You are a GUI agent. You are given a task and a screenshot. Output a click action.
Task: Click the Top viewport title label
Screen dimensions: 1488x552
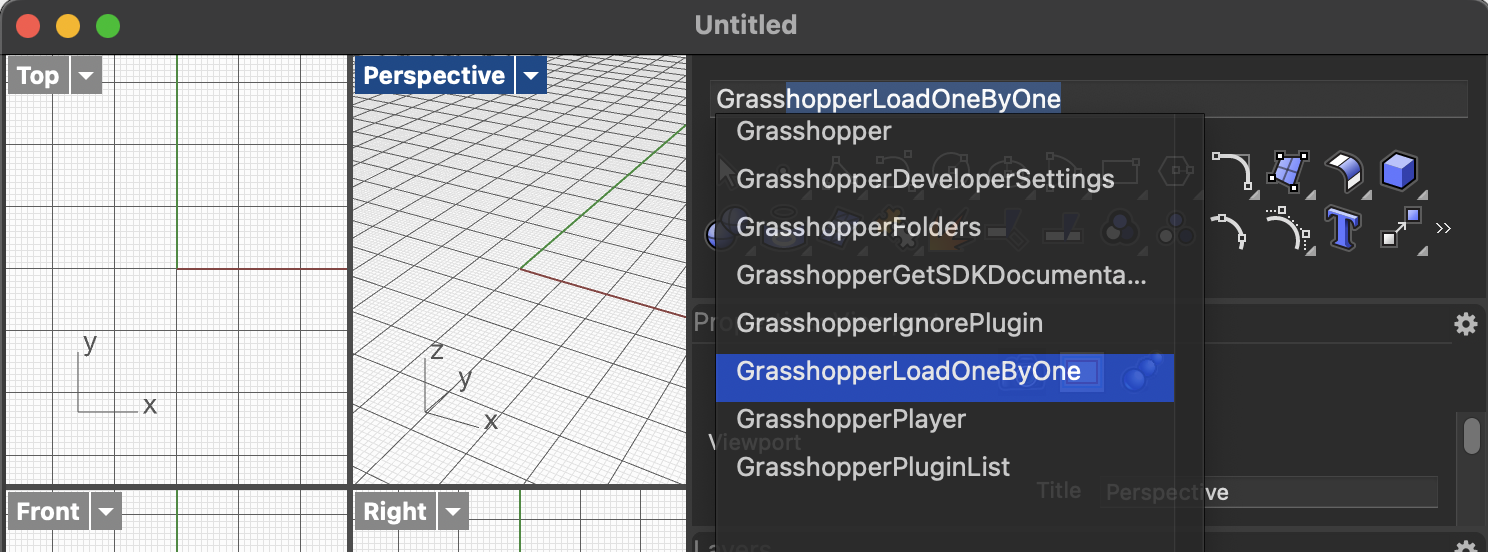[38, 76]
